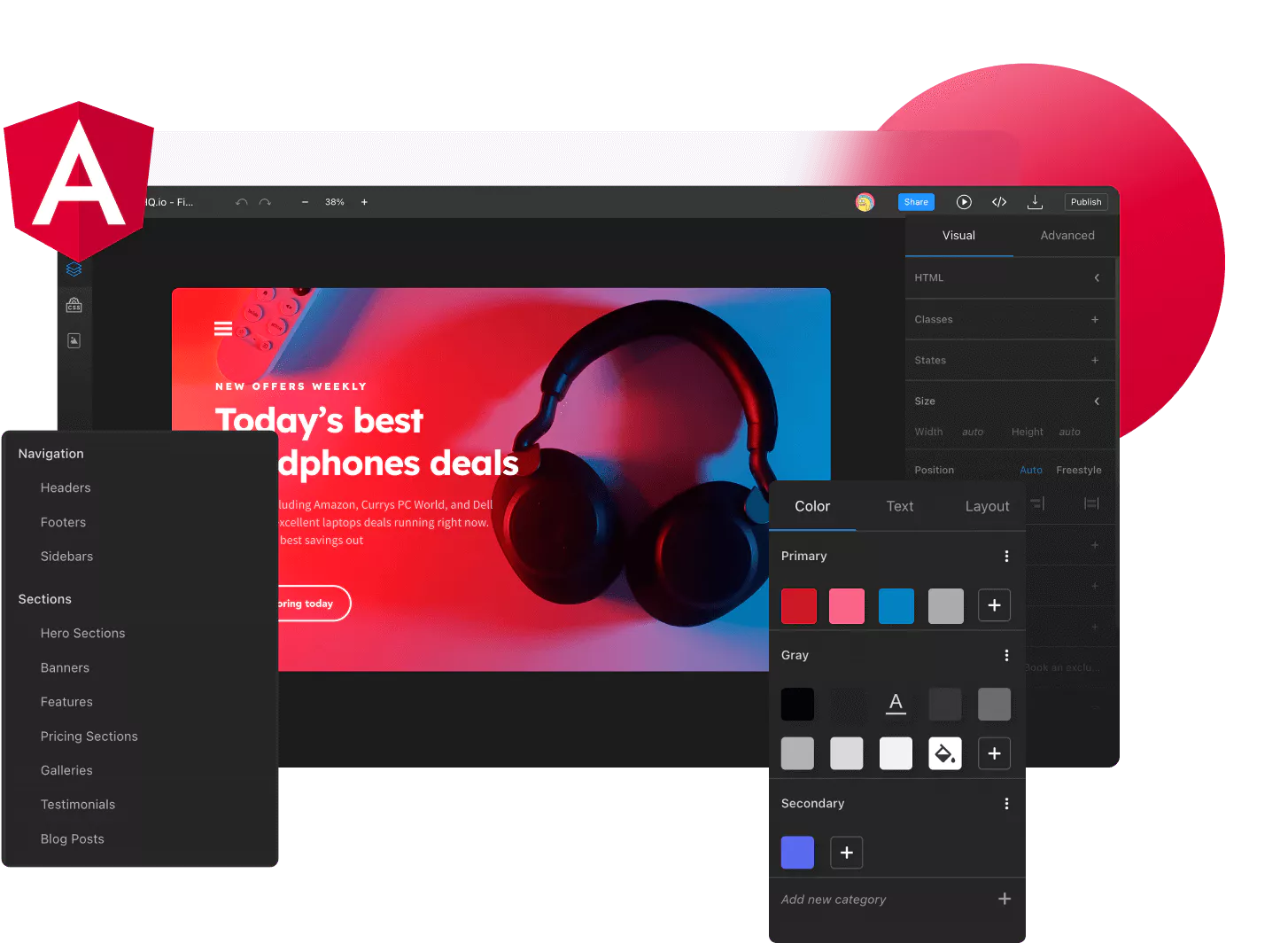1288x943 pixels.
Task: Click the text underline color swatch
Action: [896, 704]
